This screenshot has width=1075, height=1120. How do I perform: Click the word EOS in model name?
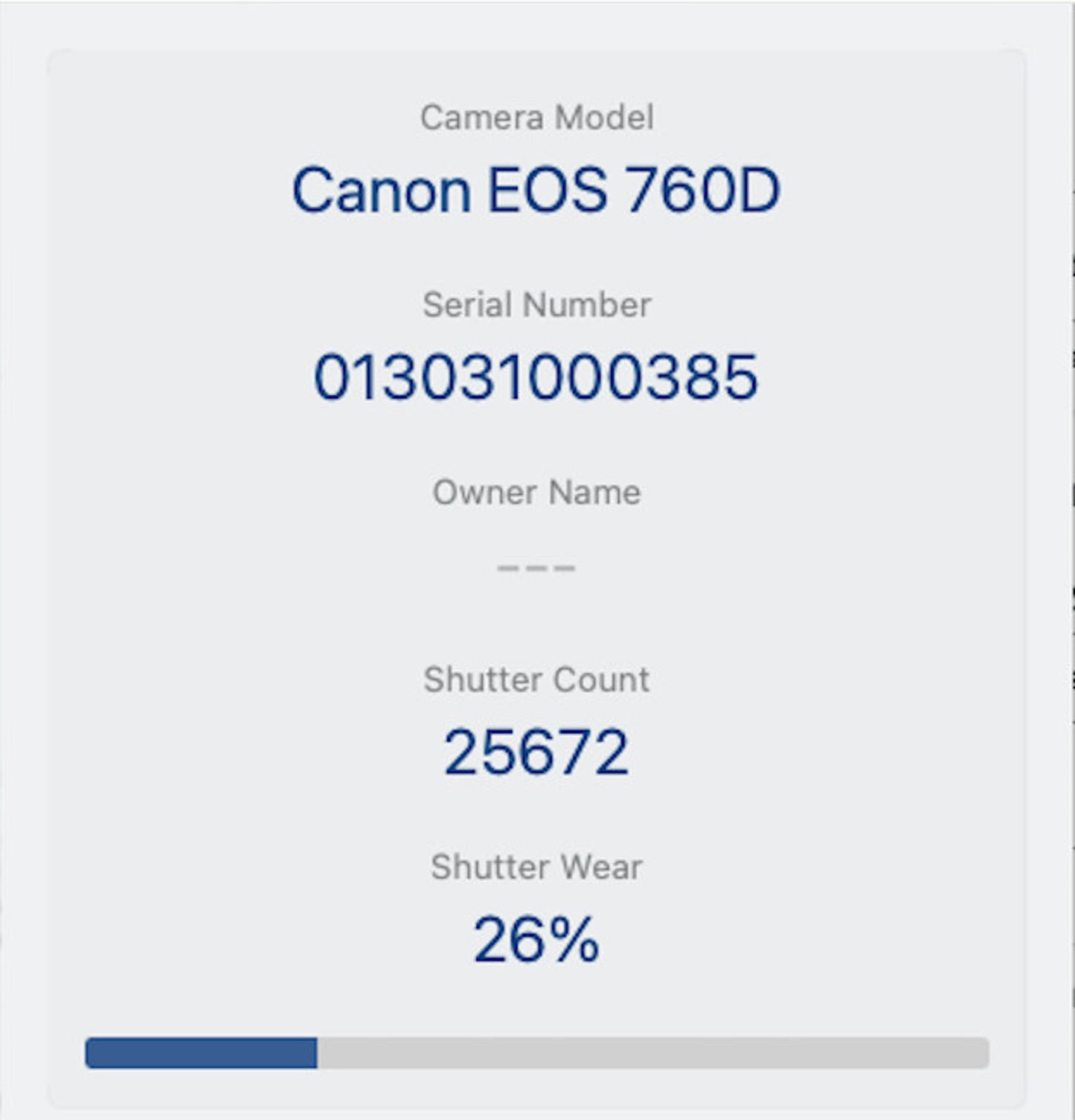coord(547,191)
